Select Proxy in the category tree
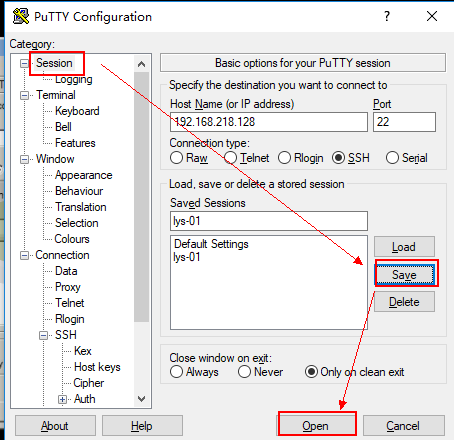The height and width of the screenshot is (440, 454). click(x=68, y=287)
